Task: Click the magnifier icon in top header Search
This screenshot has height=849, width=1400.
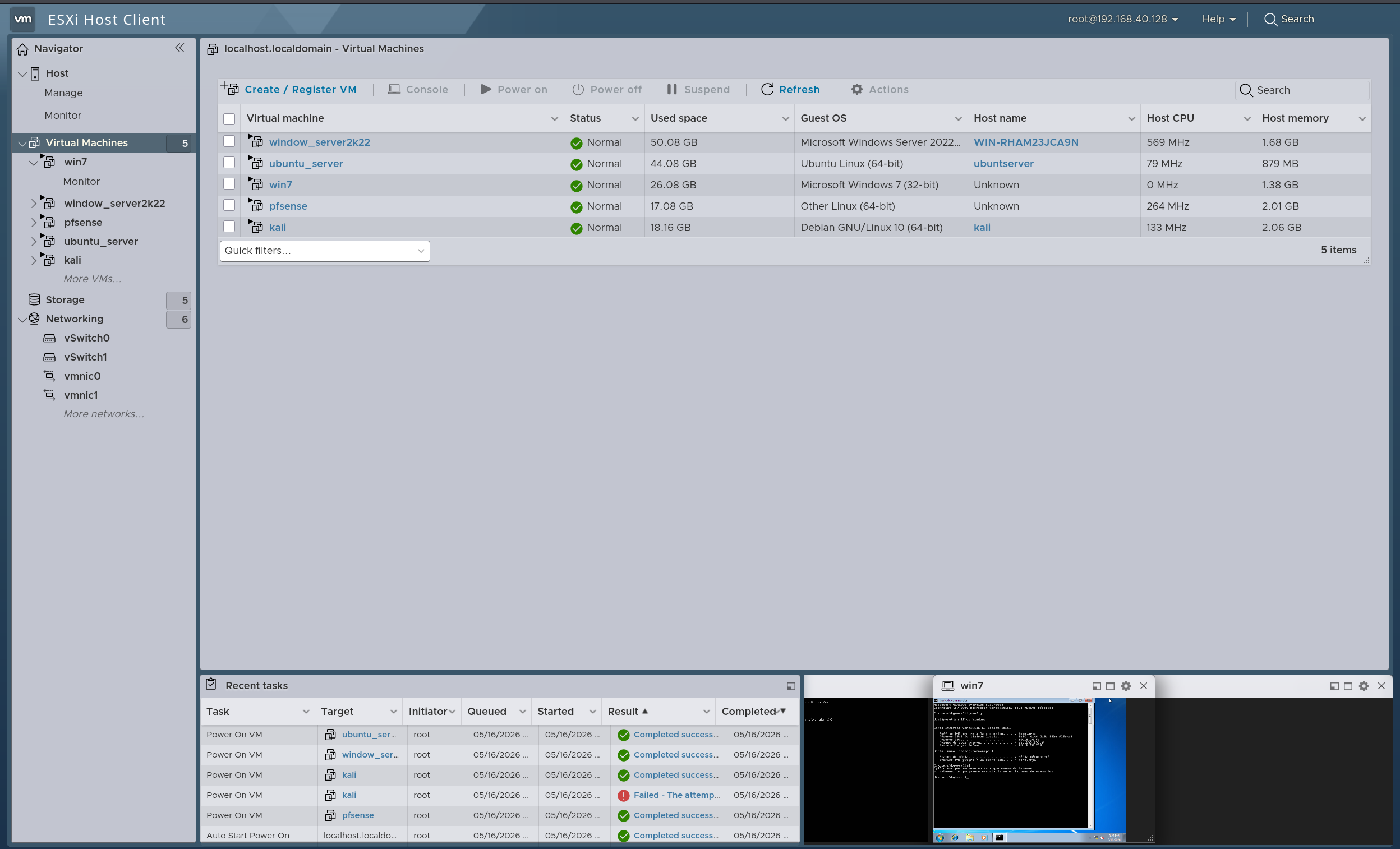Action: (x=1270, y=19)
